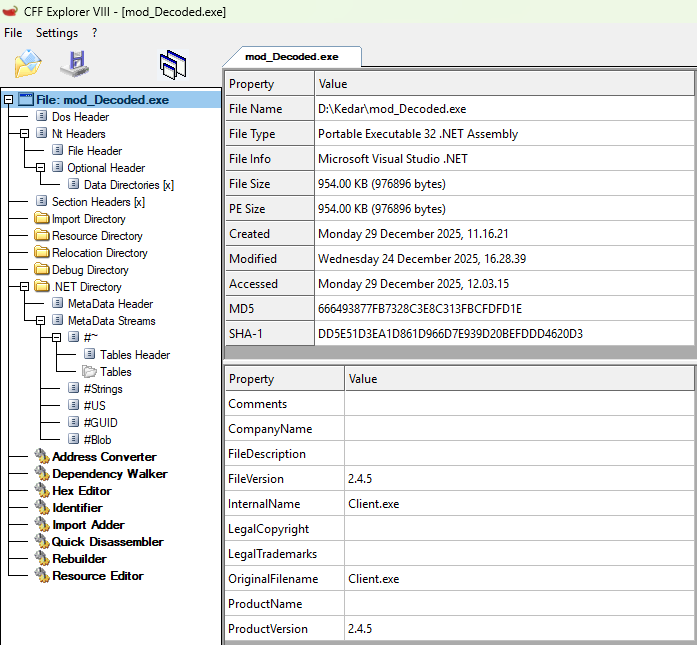Open the Rebuilder tool
The width and height of the screenshot is (697, 645).
point(79,559)
